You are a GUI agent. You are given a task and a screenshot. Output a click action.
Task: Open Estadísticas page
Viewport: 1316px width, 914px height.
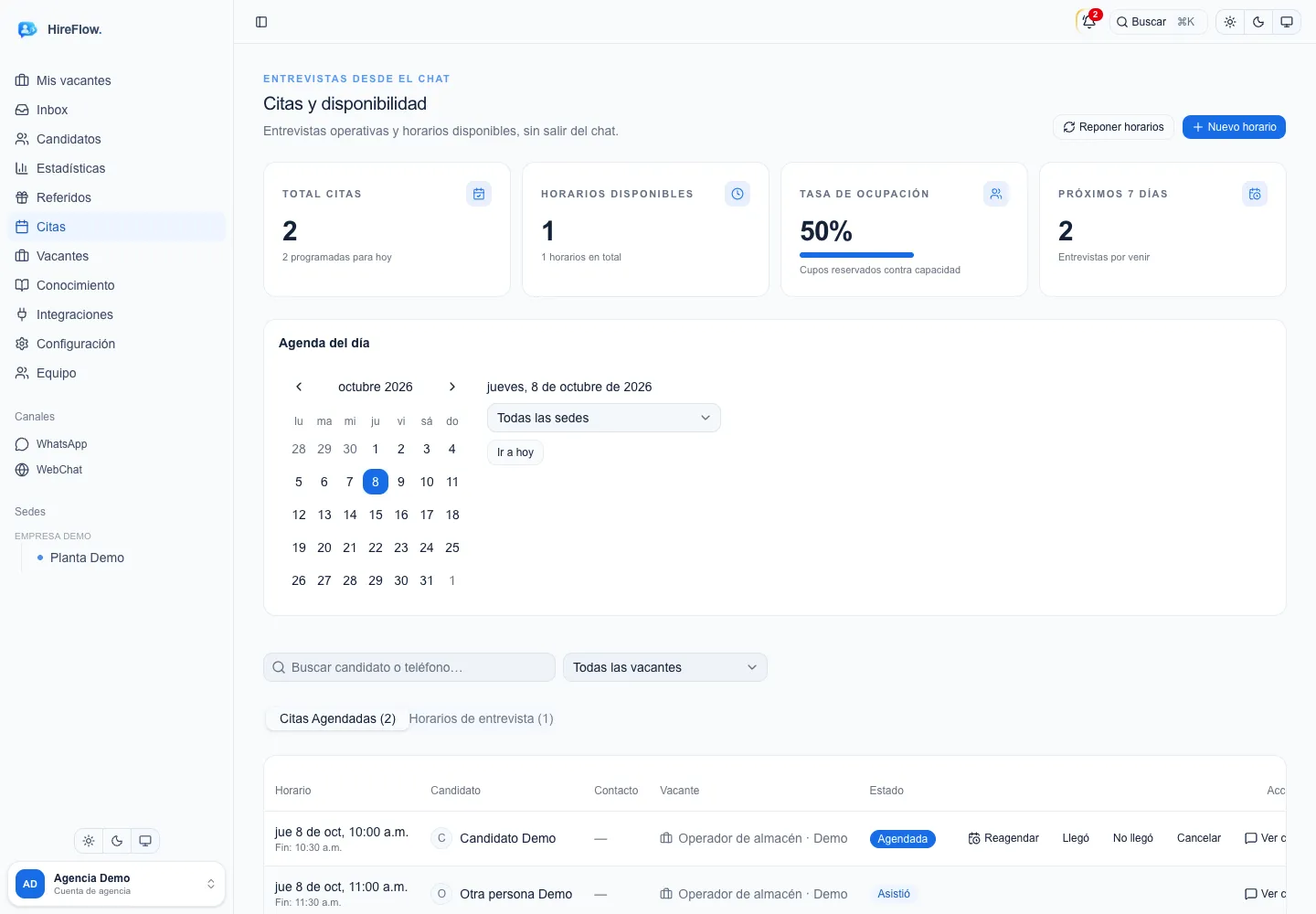click(x=116, y=168)
